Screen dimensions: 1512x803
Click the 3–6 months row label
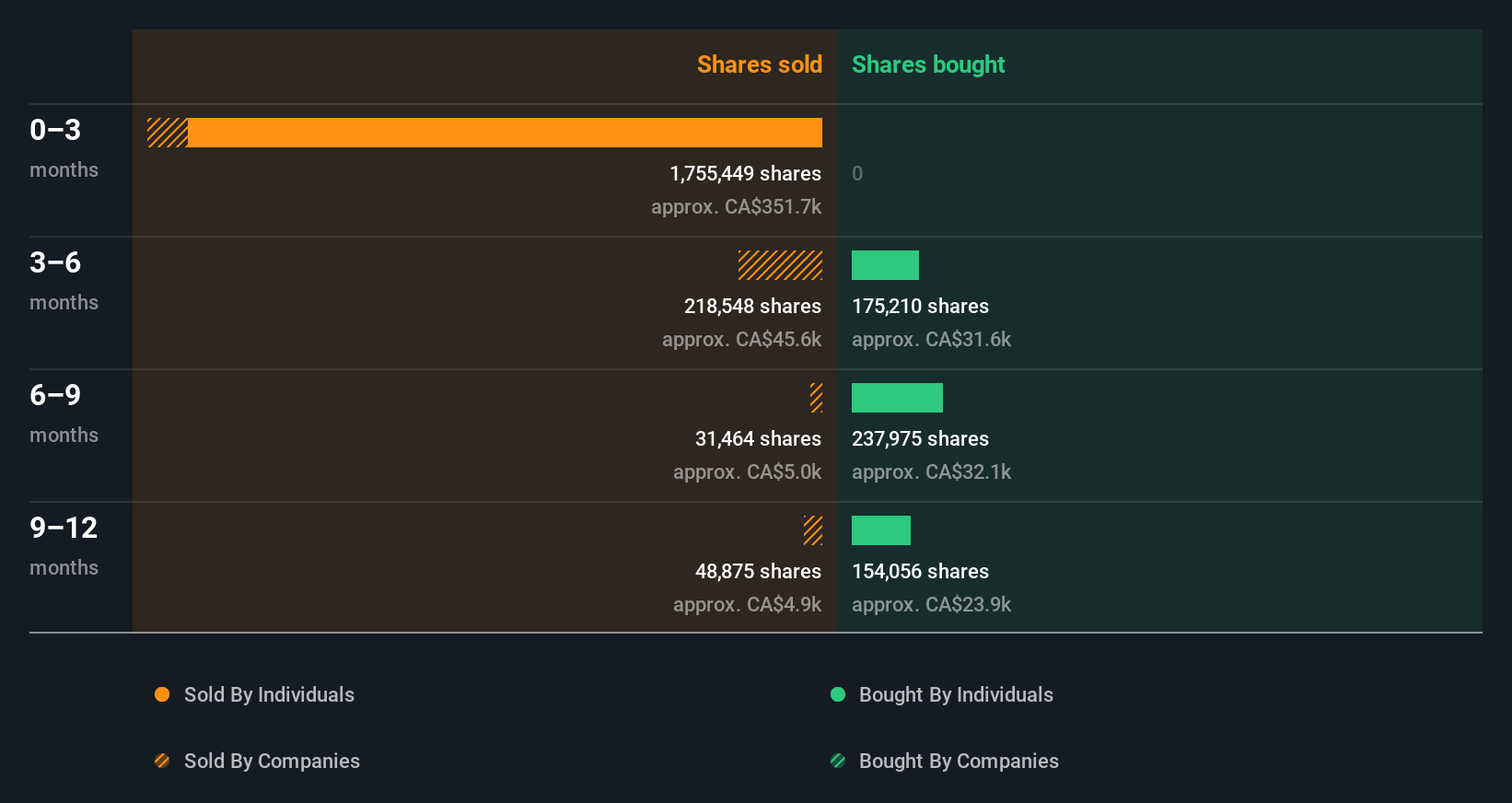pyautogui.click(x=64, y=281)
